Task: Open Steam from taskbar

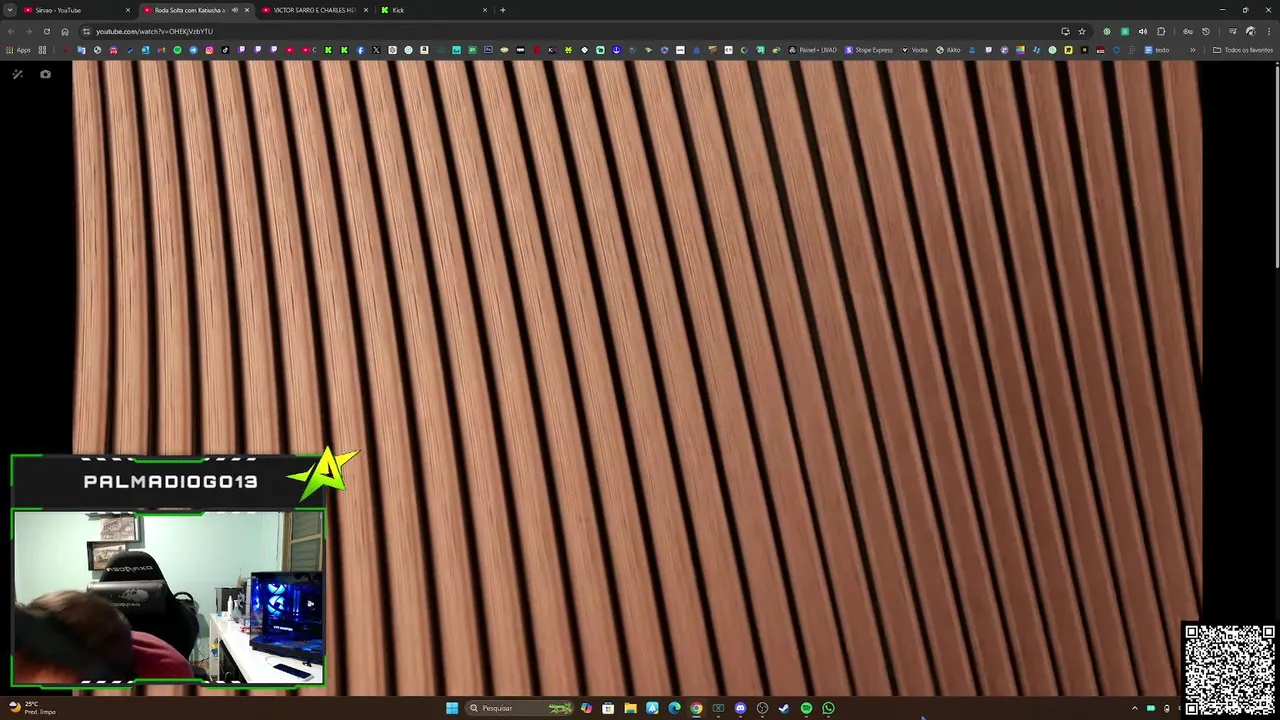Action: tap(784, 708)
